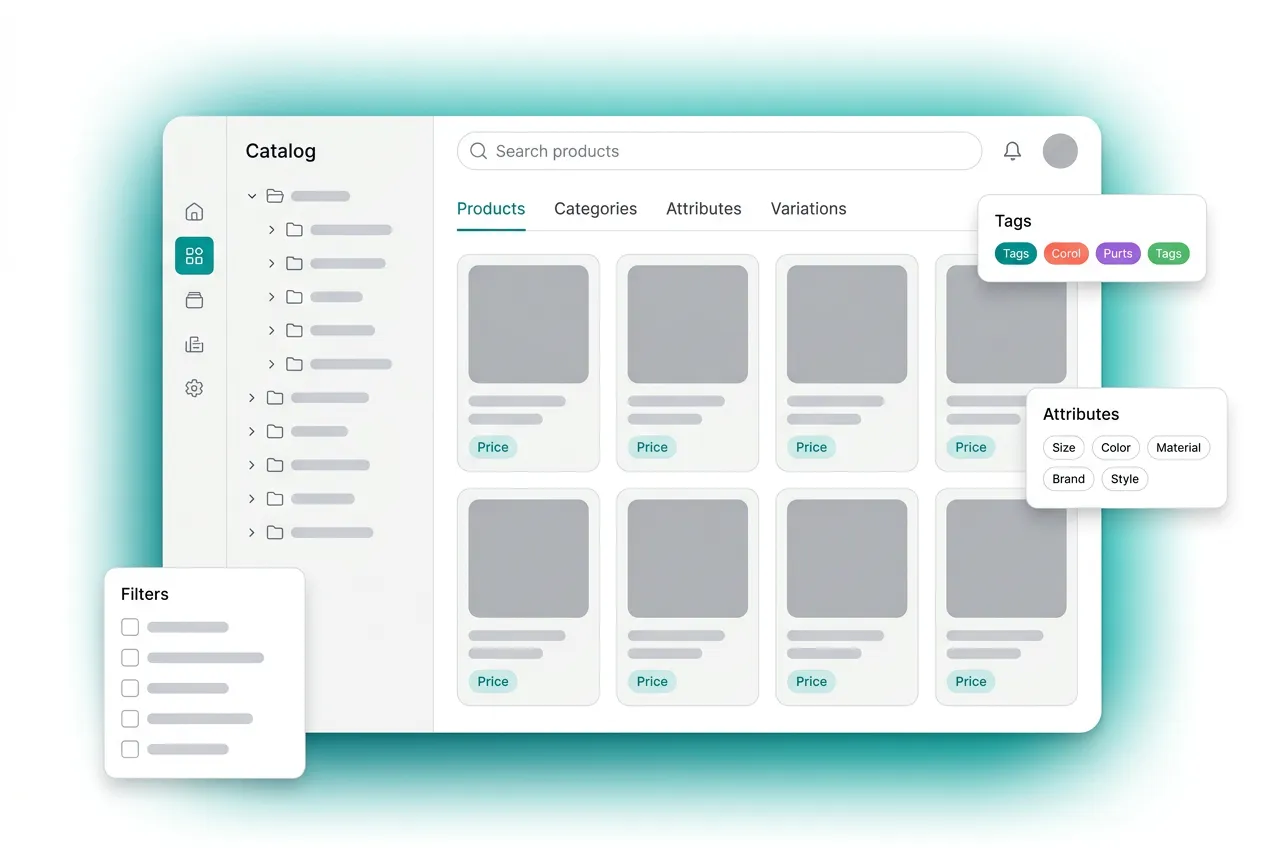This screenshot has width=1264, height=848.
Task: Click Price badge on second top-row card
Action: pyautogui.click(x=652, y=447)
